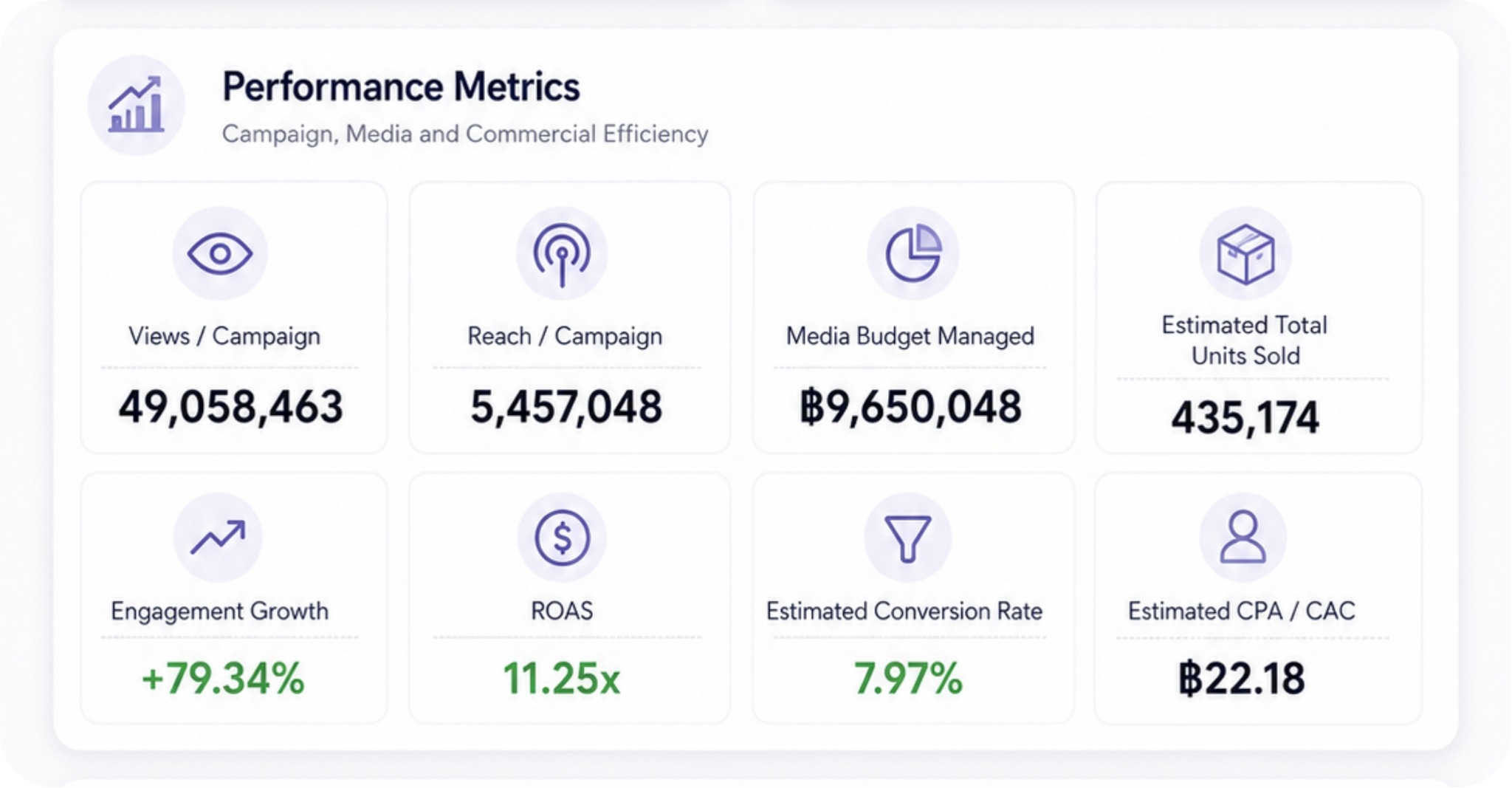Click the ROAS label
The width and height of the screenshot is (1512, 788).
point(562,611)
